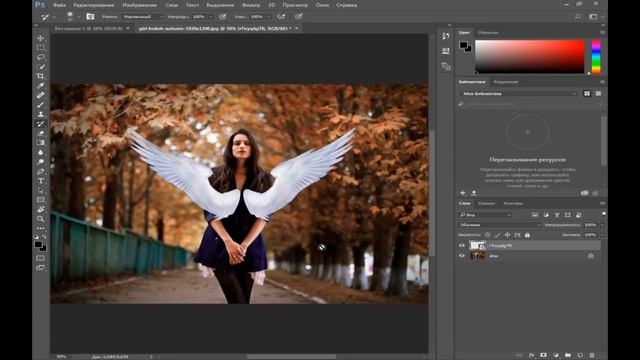Select the Blur droplet tool
Viewport: 640px width, 360px height.
coord(40,152)
